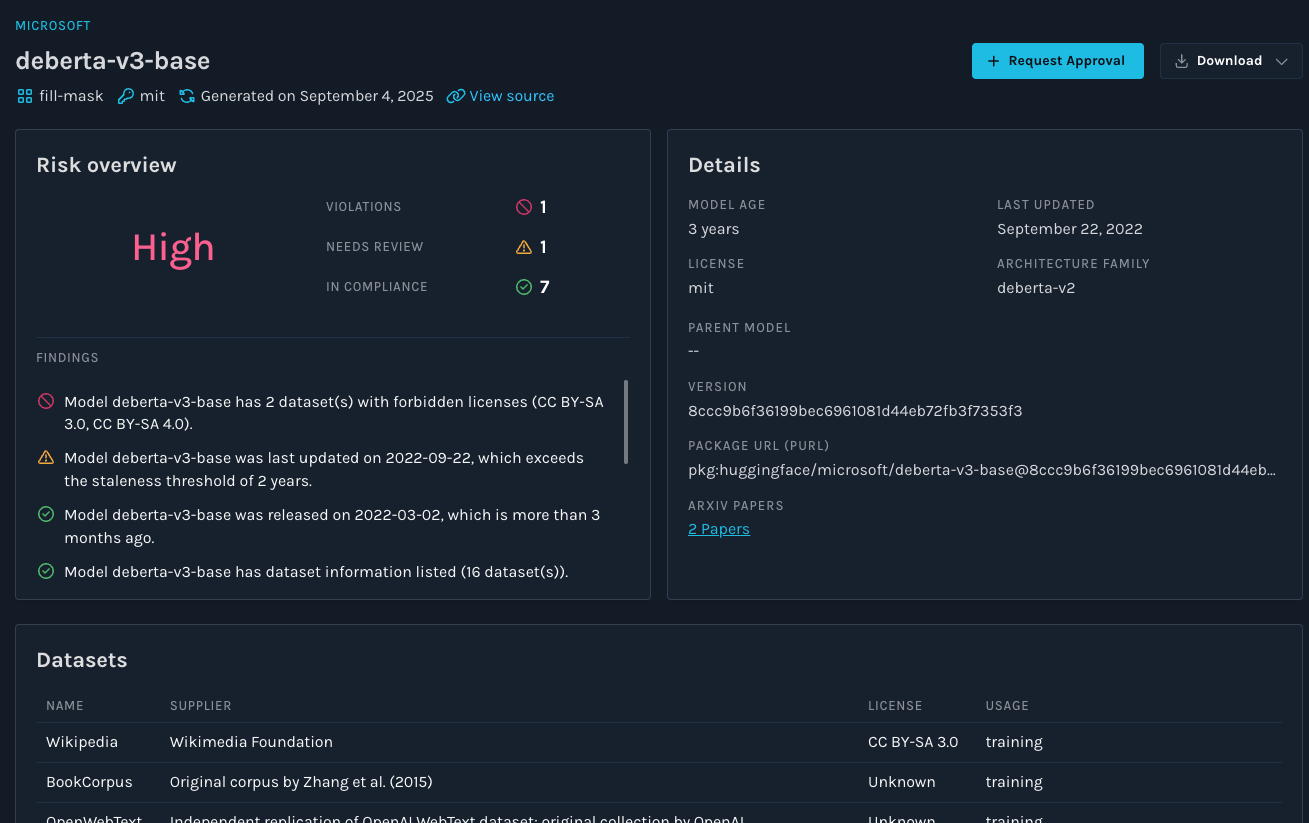
Task: Click the fill-mask task grid icon
Action: (25, 96)
